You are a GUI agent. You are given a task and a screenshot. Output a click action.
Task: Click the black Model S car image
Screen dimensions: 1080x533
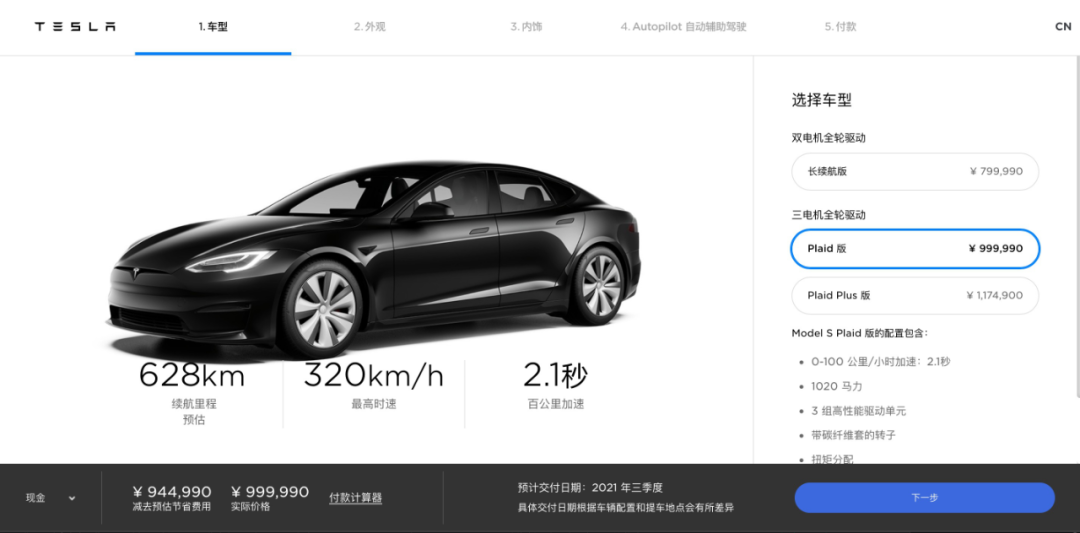click(374, 260)
